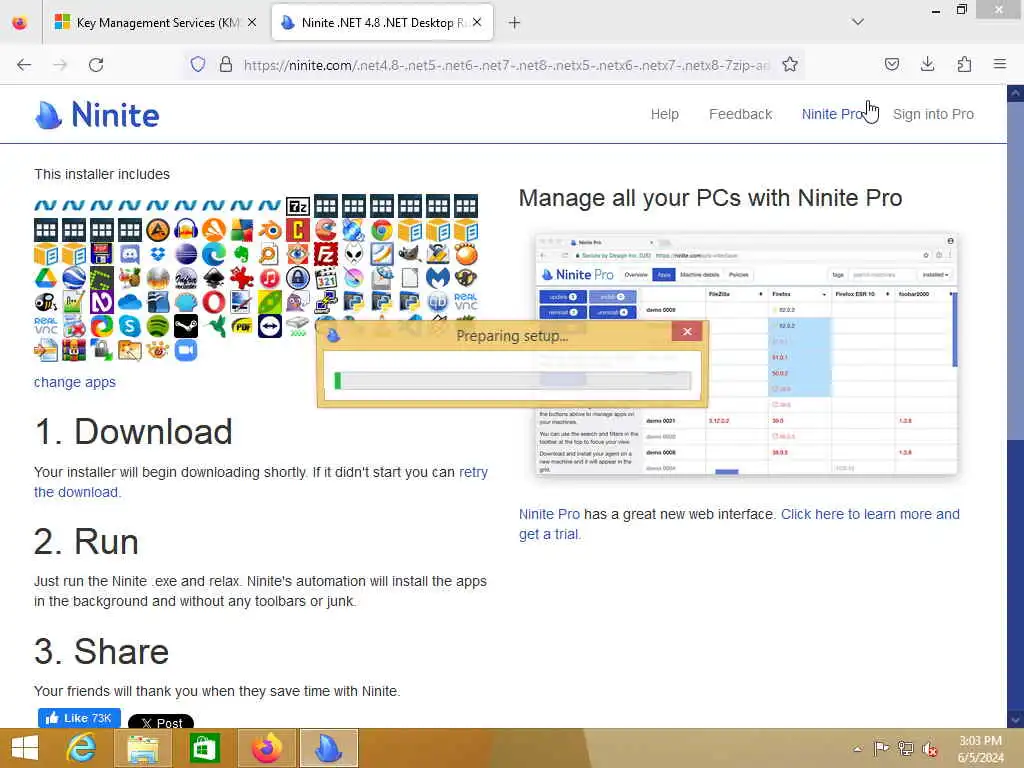Open Ninite Pro in the header
Viewport: 1024px width, 768px height.
pyautogui.click(x=833, y=114)
